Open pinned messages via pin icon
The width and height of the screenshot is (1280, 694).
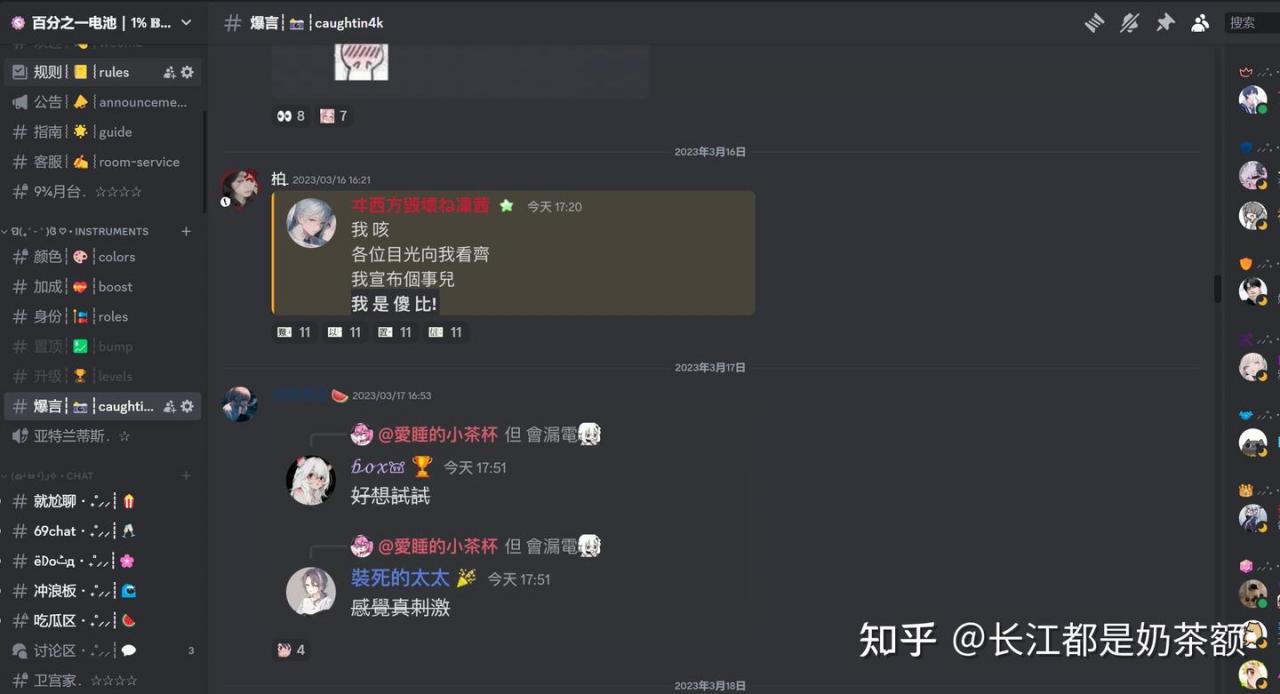(x=1165, y=22)
